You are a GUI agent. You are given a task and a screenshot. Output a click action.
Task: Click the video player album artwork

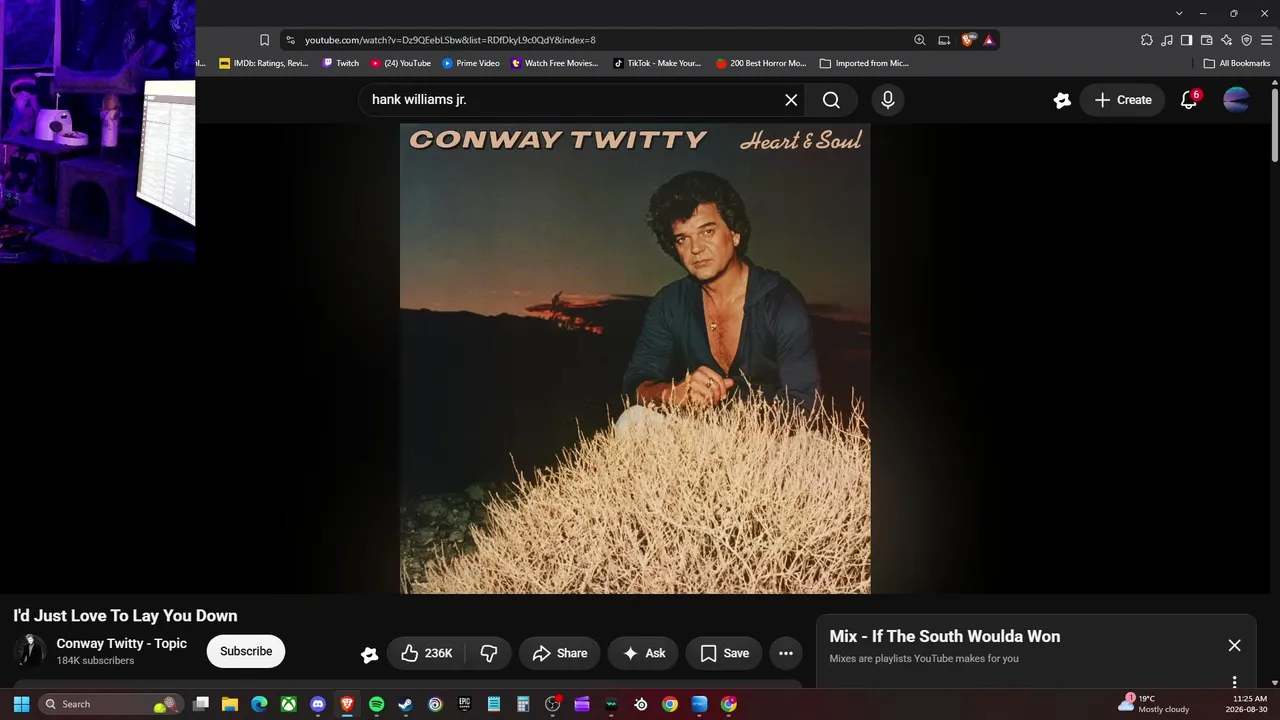[x=635, y=359]
